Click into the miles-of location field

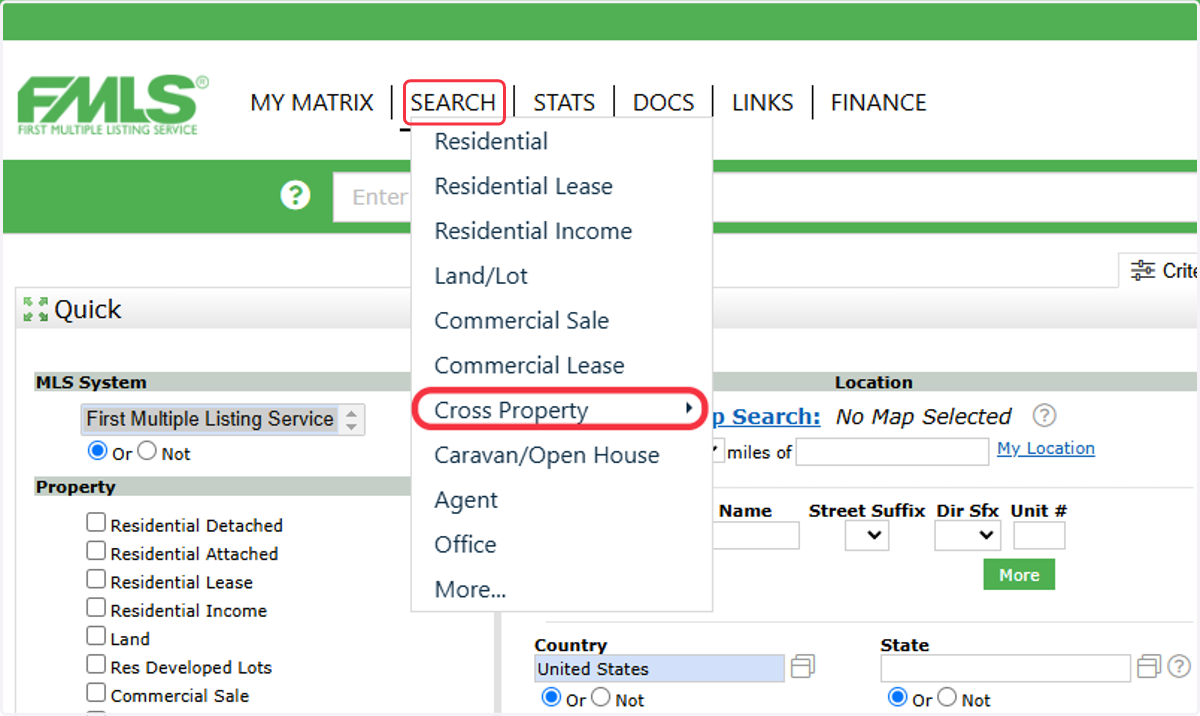pos(892,452)
